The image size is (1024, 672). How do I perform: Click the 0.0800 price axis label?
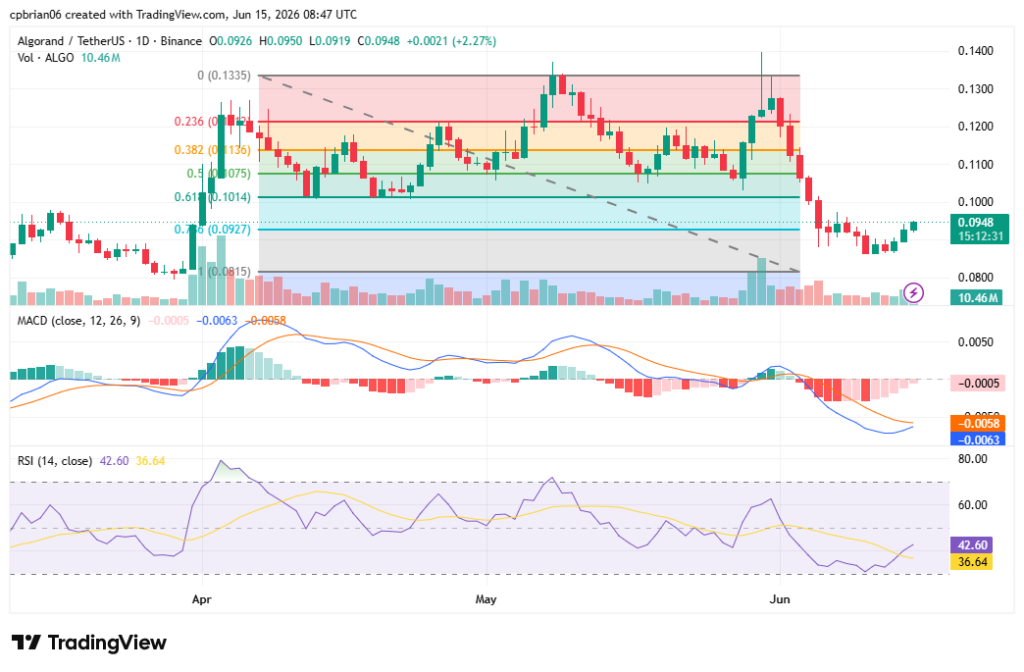[x=976, y=278]
